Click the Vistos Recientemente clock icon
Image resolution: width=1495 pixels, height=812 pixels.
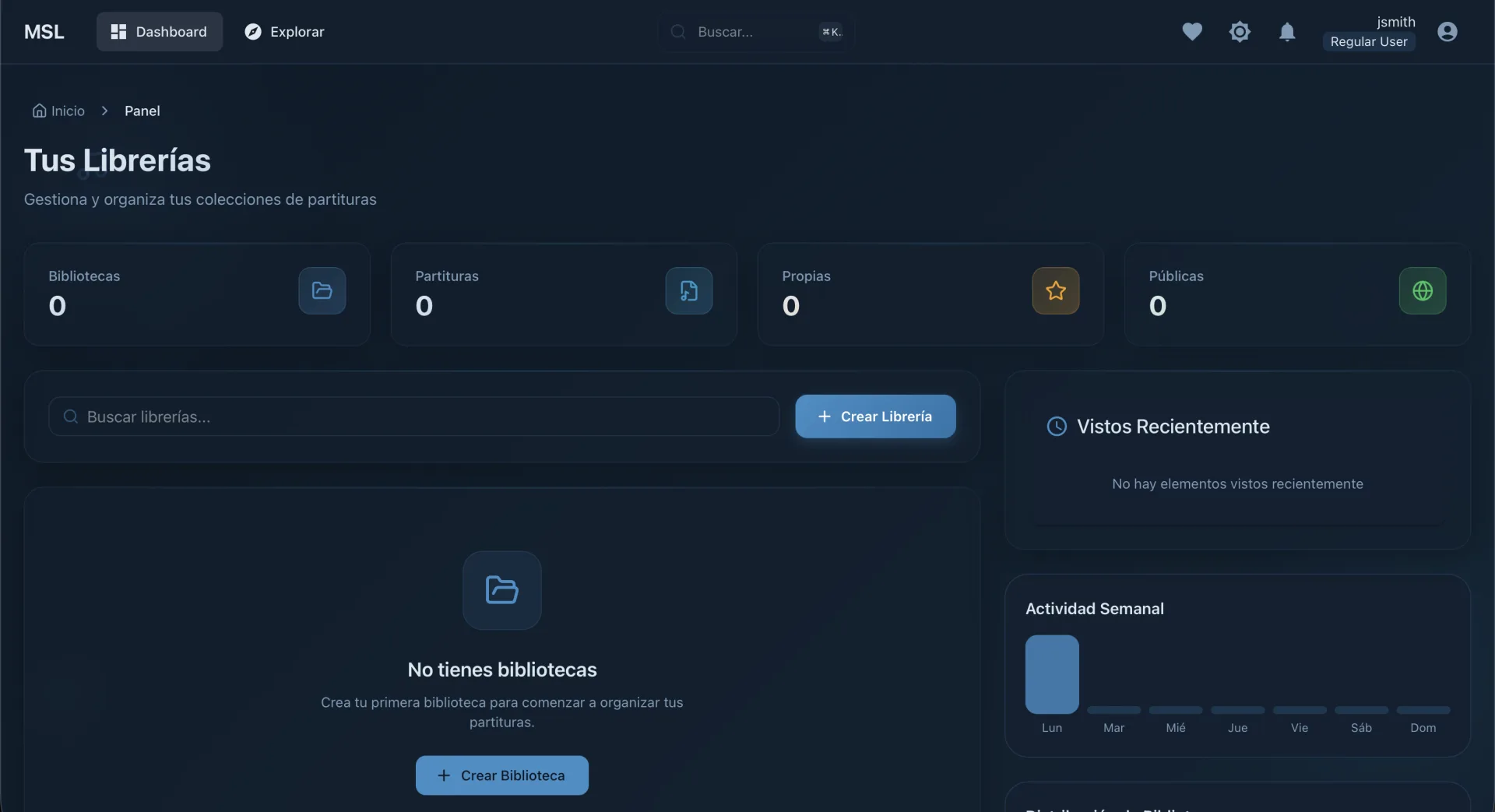(1057, 427)
